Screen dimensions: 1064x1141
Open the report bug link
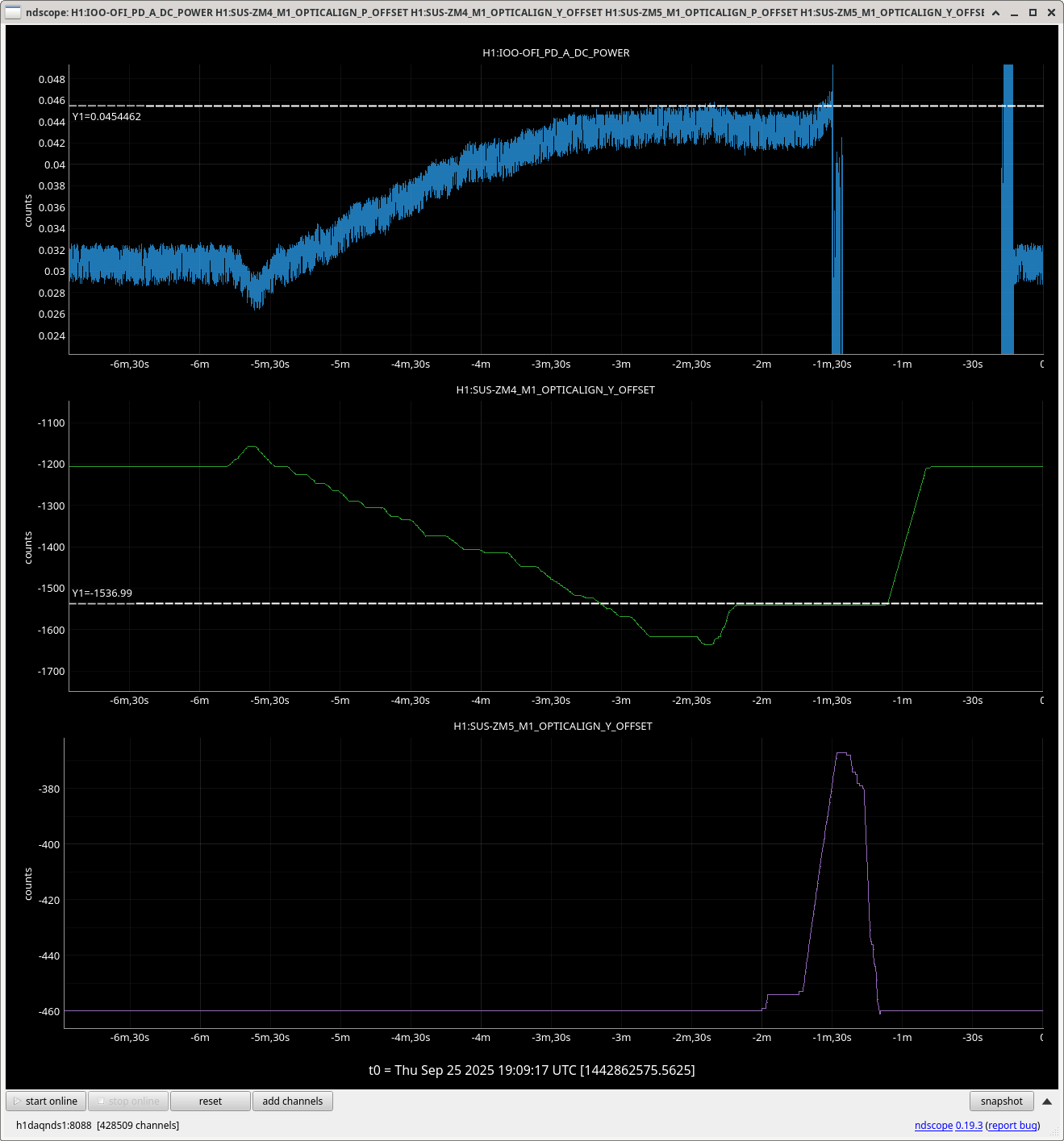(1012, 1126)
